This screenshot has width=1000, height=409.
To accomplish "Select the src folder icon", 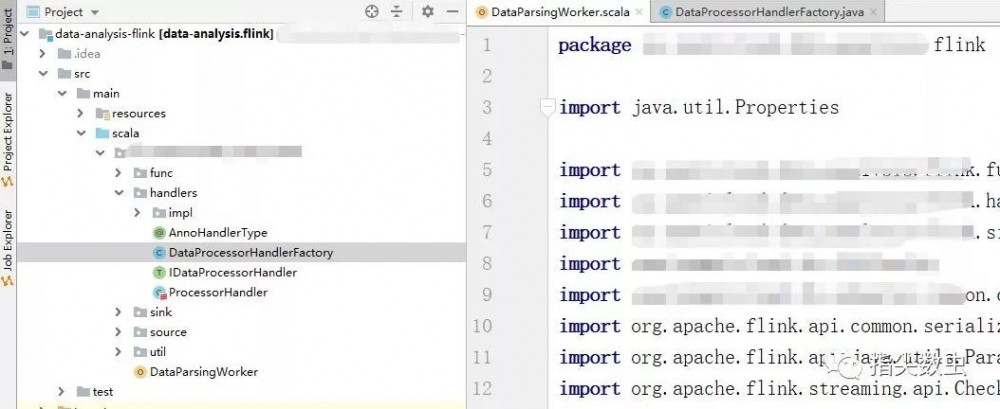I will 64,73.
